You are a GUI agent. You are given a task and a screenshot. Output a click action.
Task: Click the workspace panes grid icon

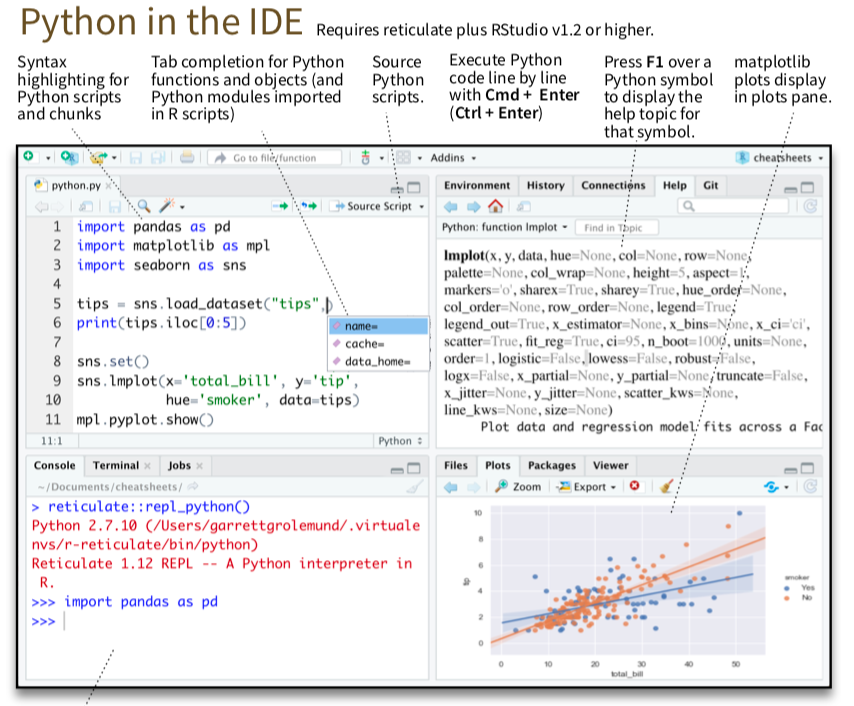404,158
